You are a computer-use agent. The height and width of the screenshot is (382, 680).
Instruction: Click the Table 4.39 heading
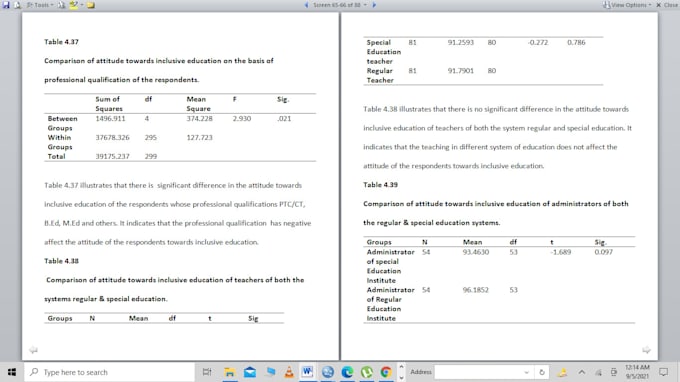(x=380, y=185)
